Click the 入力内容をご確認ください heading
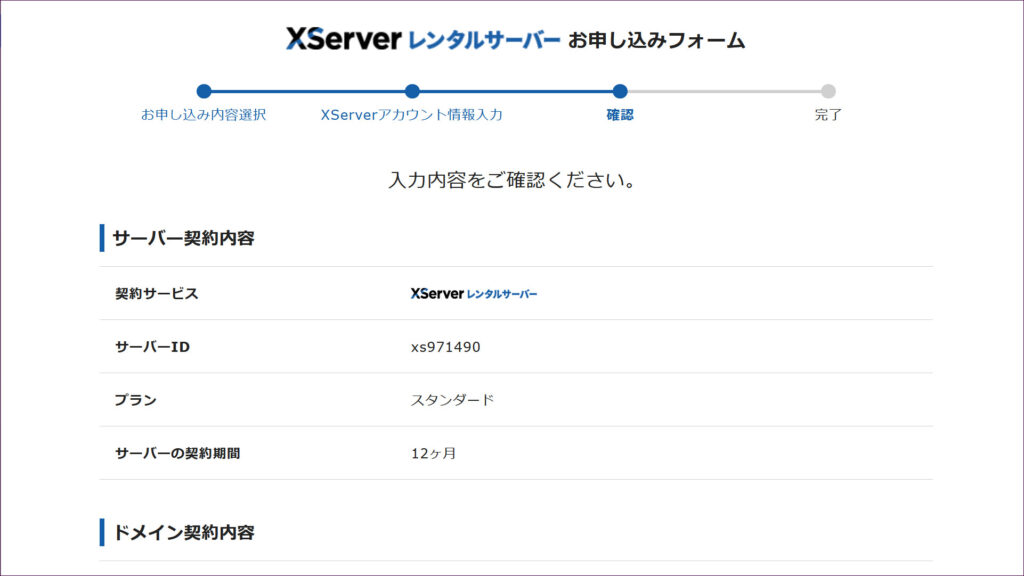 512,181
